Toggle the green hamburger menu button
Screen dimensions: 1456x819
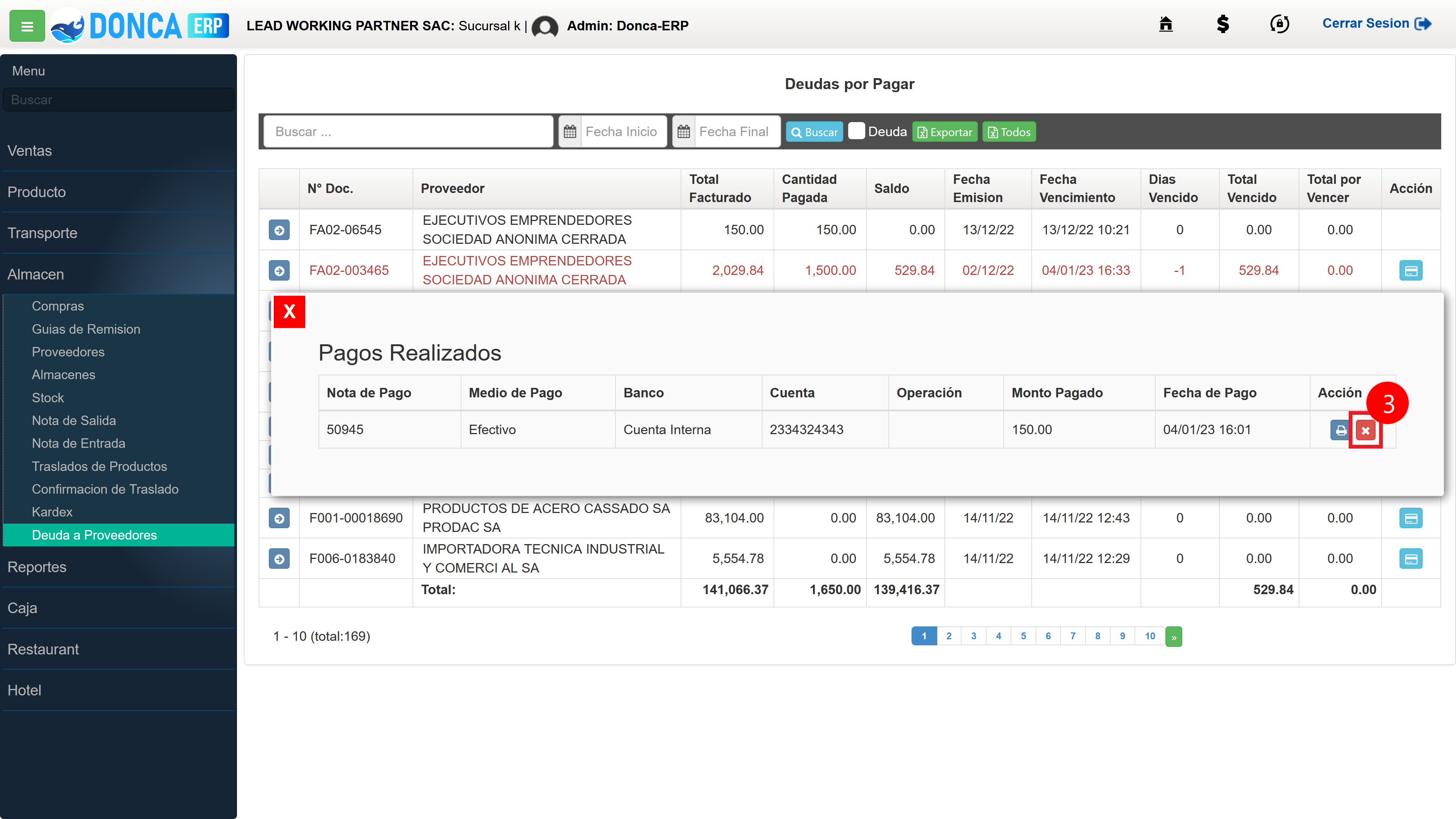point(27,26)
